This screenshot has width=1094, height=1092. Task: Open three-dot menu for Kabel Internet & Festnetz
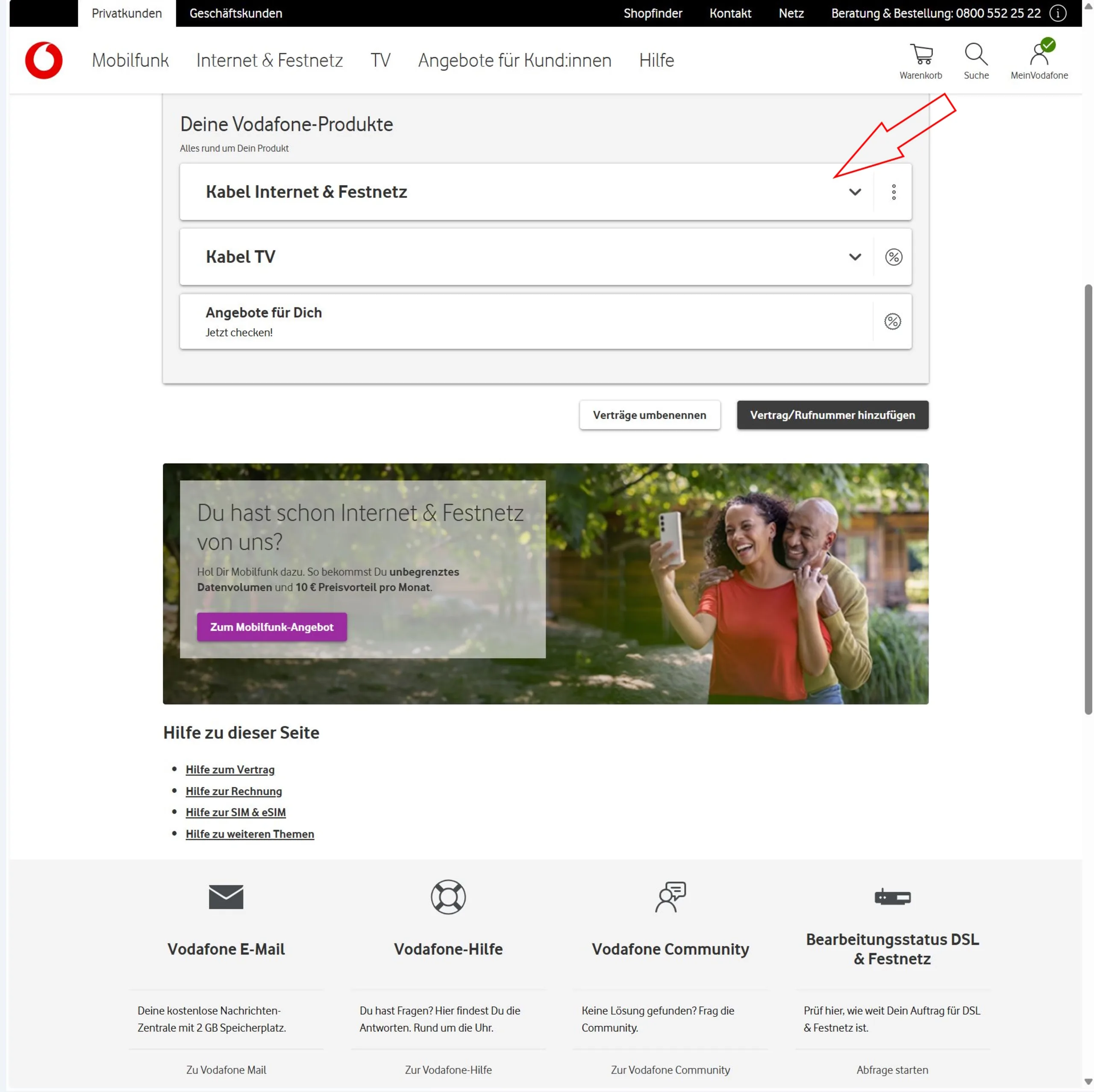(x=894, y=192)
